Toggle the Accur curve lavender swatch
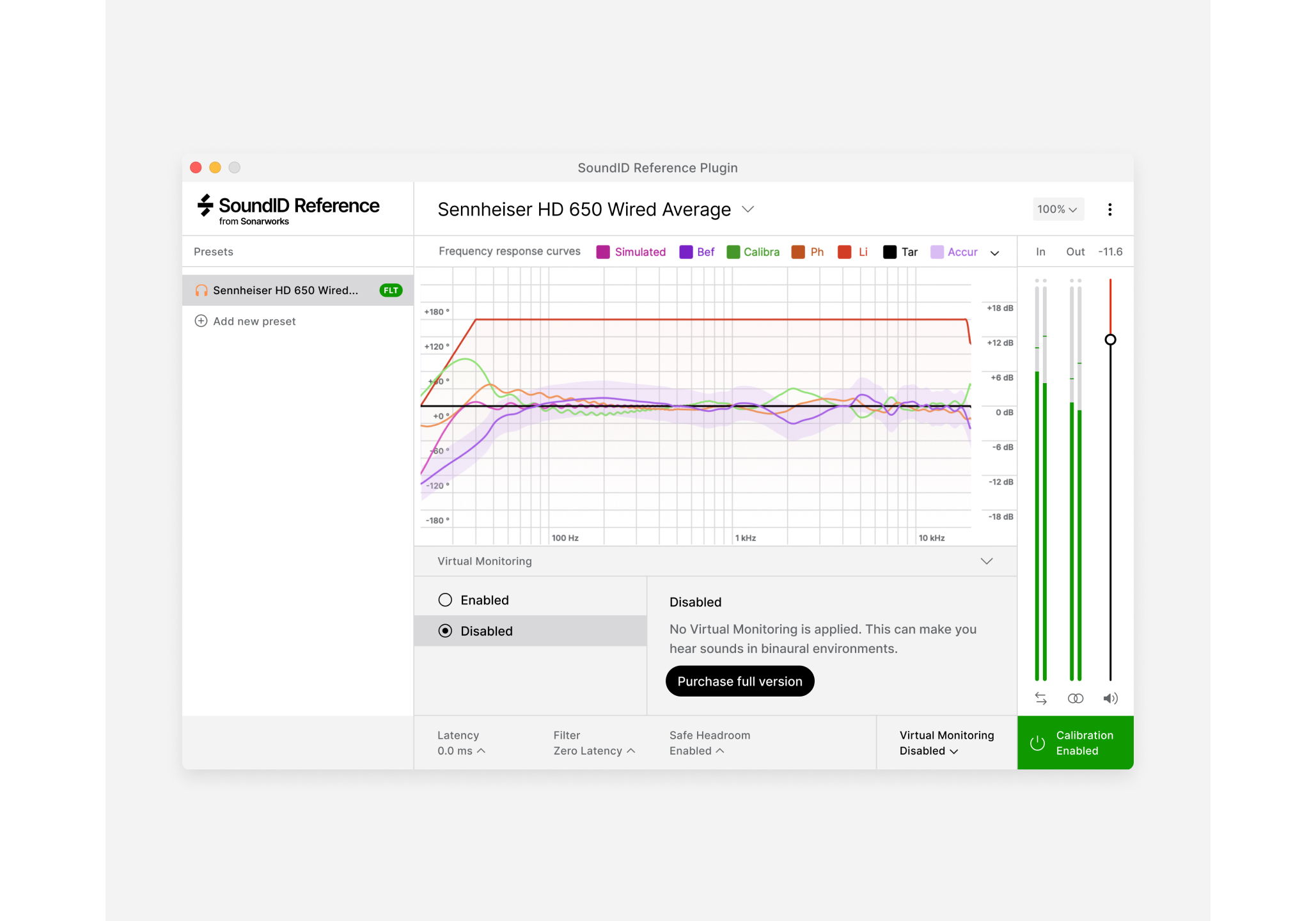The width and height of the screenshot is (1316, 921). pos(937,252)
